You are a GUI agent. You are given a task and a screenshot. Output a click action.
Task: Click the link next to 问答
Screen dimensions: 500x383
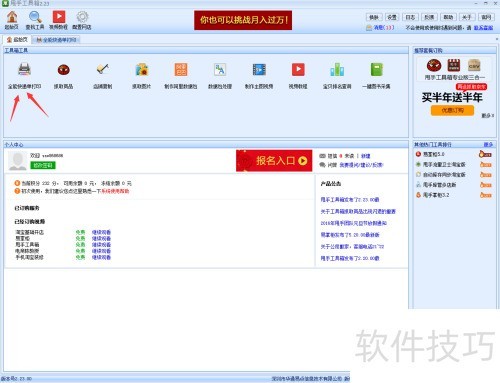click(x=361, y=165)
